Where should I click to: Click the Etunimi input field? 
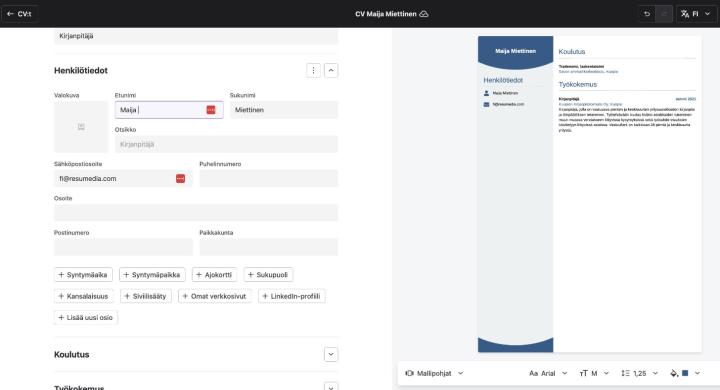point(169,110)
